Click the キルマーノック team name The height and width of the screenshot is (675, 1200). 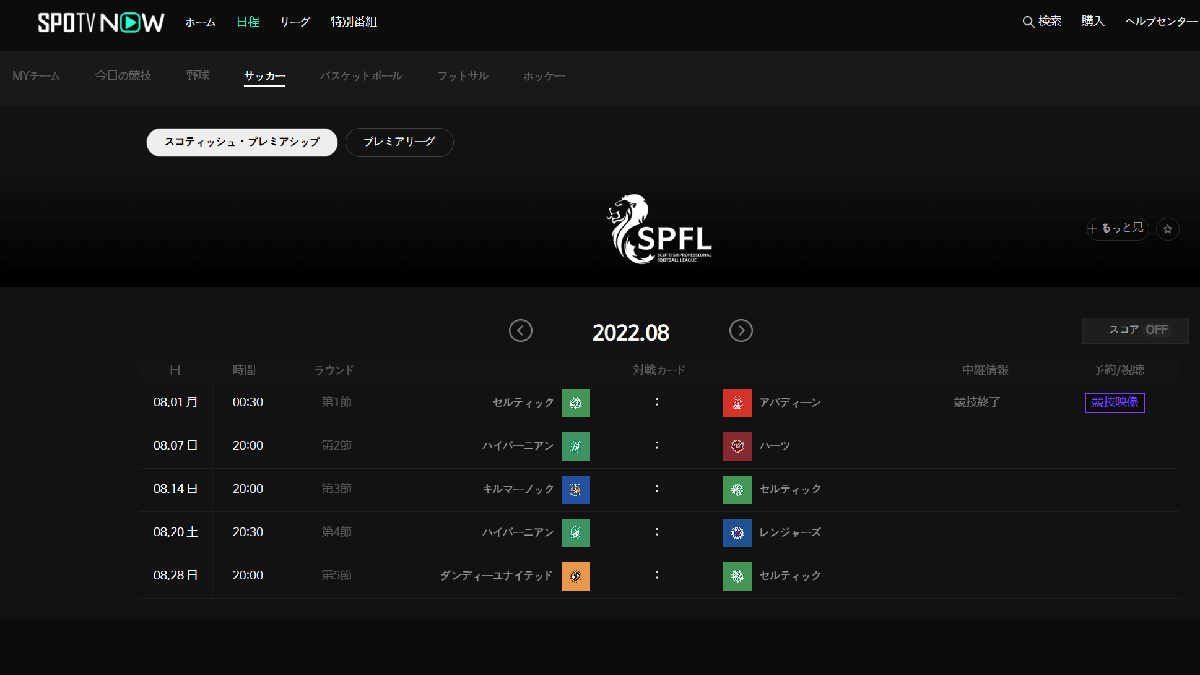click(518, 490)
